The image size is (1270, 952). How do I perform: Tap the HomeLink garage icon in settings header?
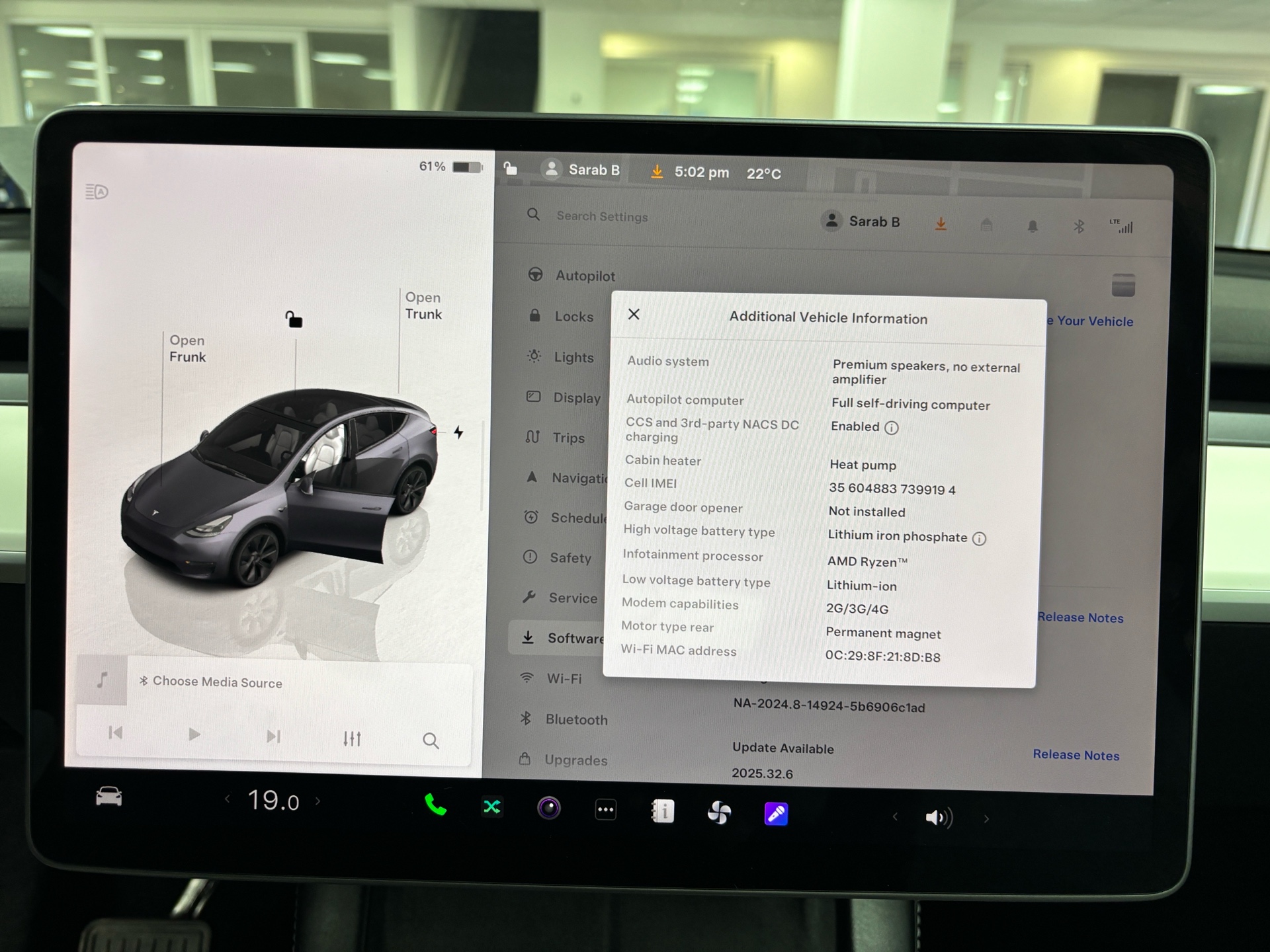point(986,225)
